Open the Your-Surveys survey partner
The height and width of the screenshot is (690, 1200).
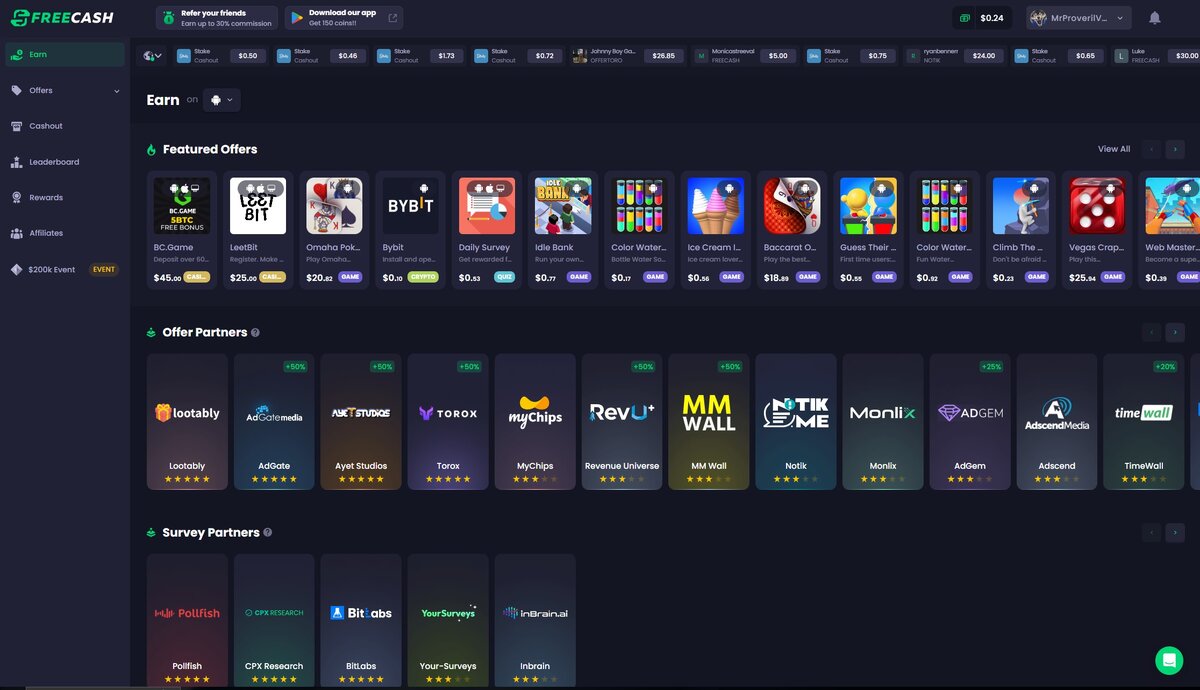tap(448, 620)
